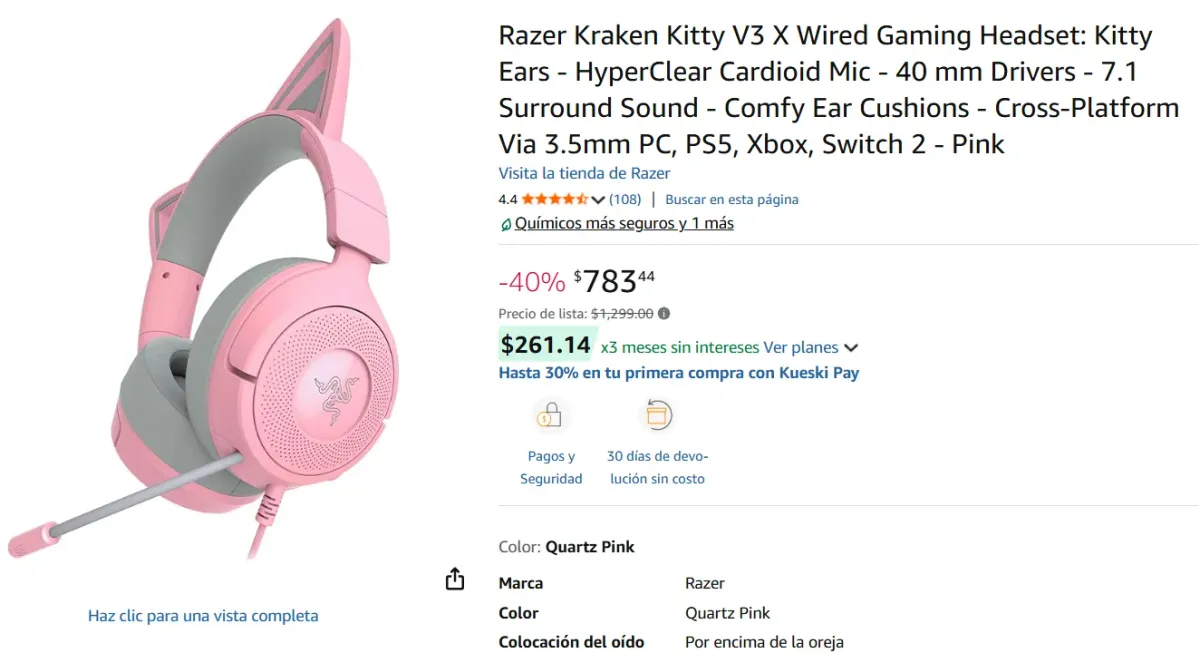The image size is (1200, 653).
Task: Click the Químicos más seguros leaf badge
Action: 505,223
